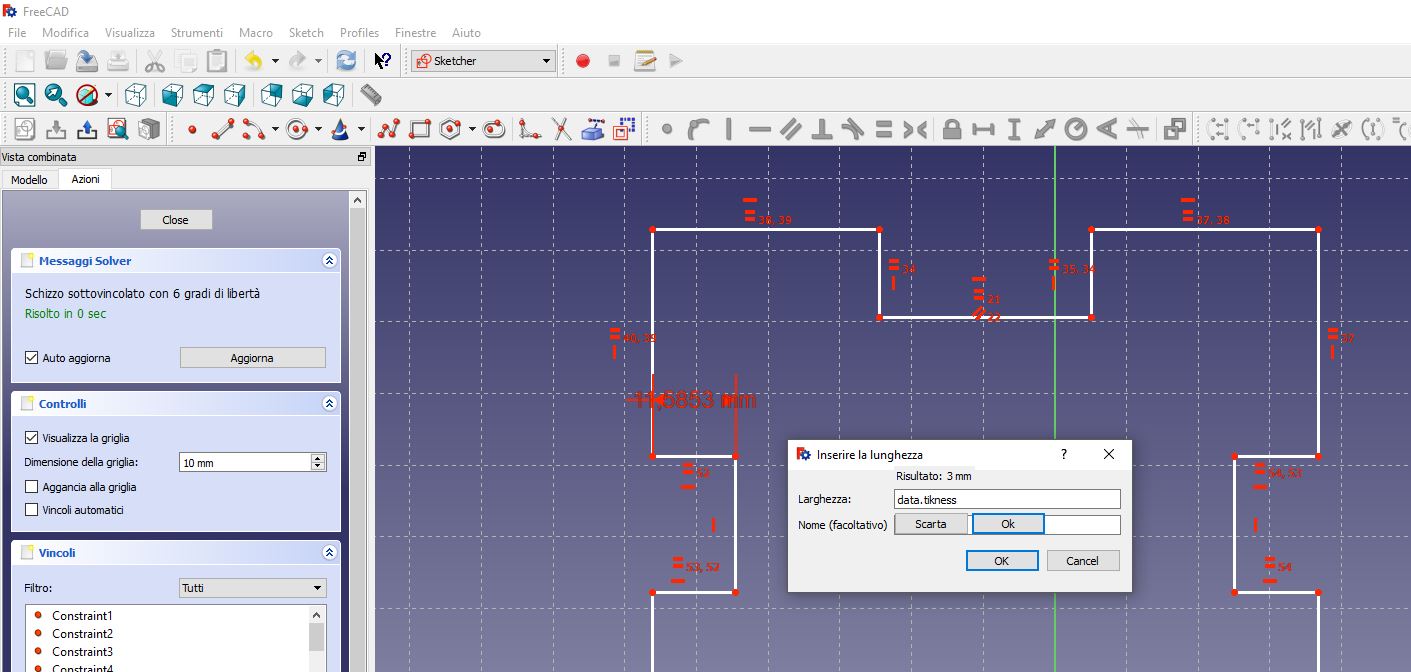1411x672 pixels.
Task: Select the create point tool
Action: click(192, 129)
